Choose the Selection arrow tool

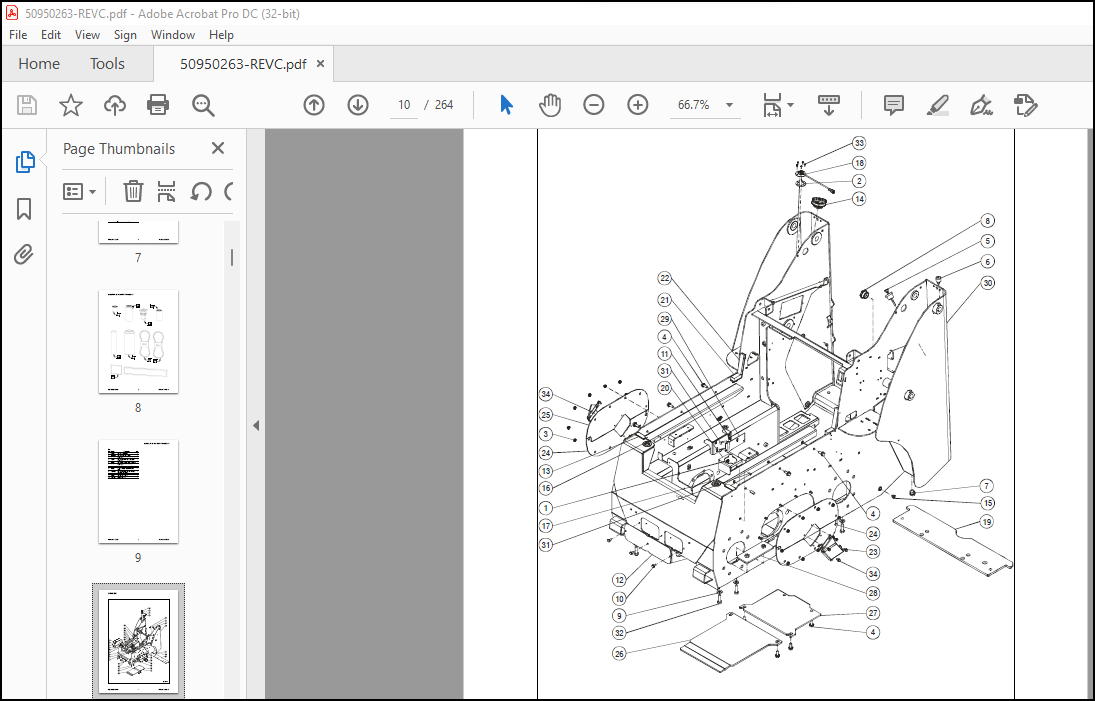[x=507, y=105]
